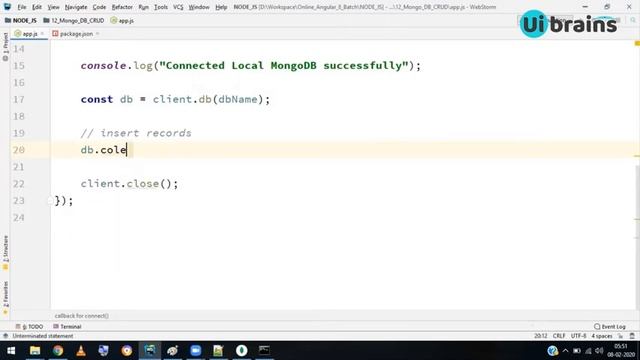Open the command prompt taskbar icon
Viewport: 640px width, 360px height.
(x=264, y=351)
